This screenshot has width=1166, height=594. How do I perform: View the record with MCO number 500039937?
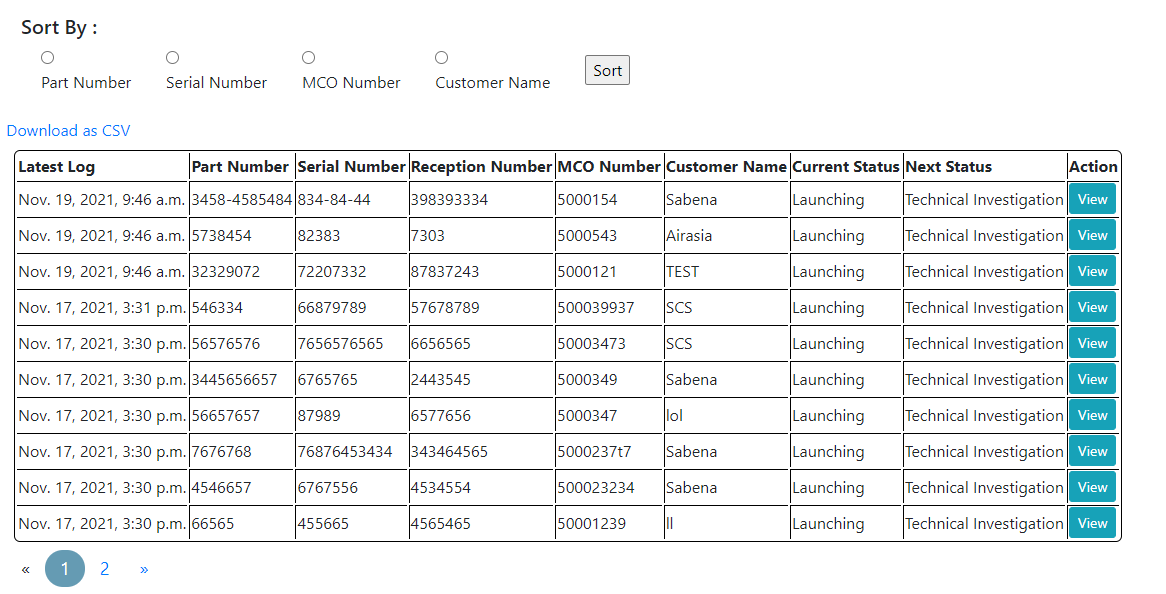coord(1092,307)
